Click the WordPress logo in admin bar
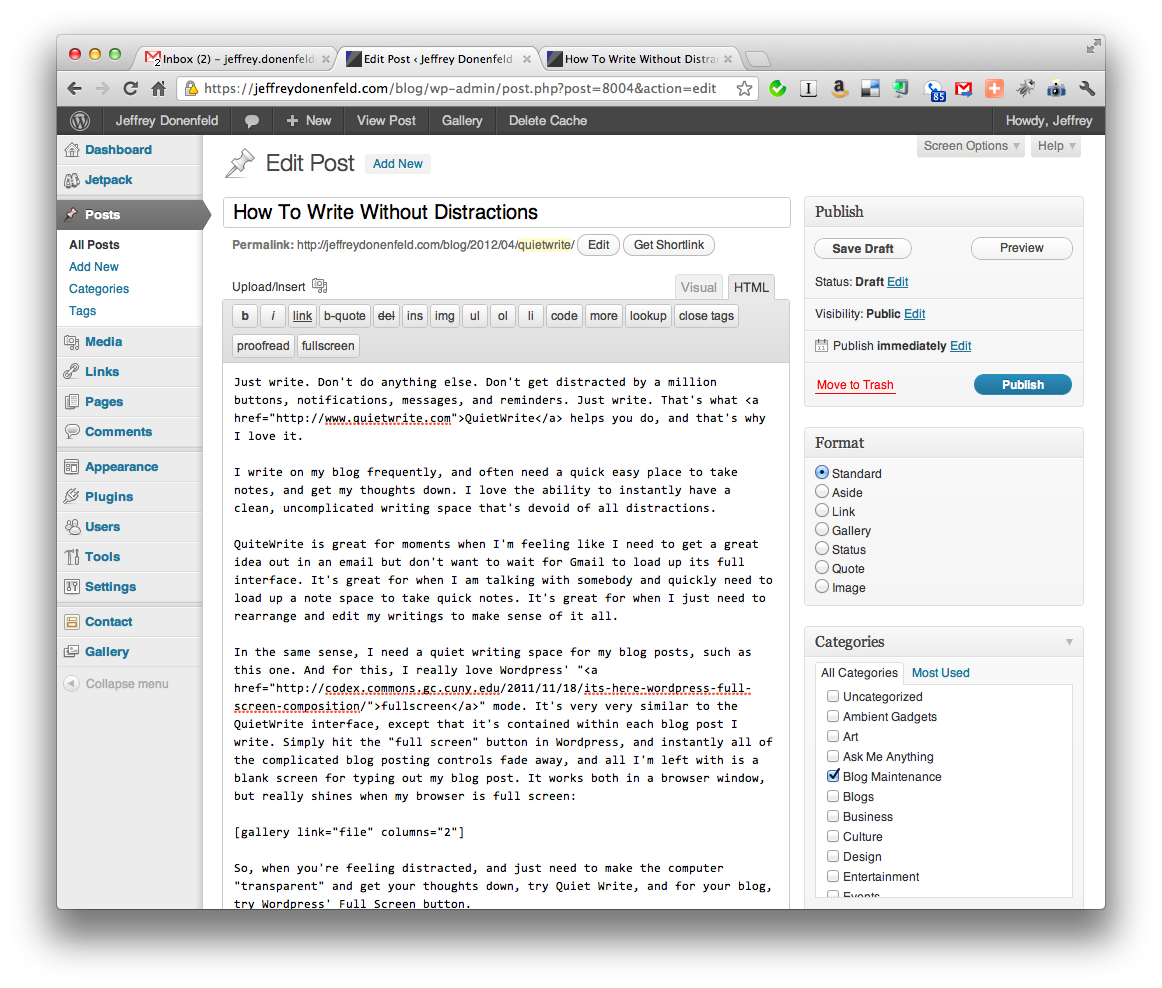The height and width of the screenshot is (988, 1162). pos(80,121)
